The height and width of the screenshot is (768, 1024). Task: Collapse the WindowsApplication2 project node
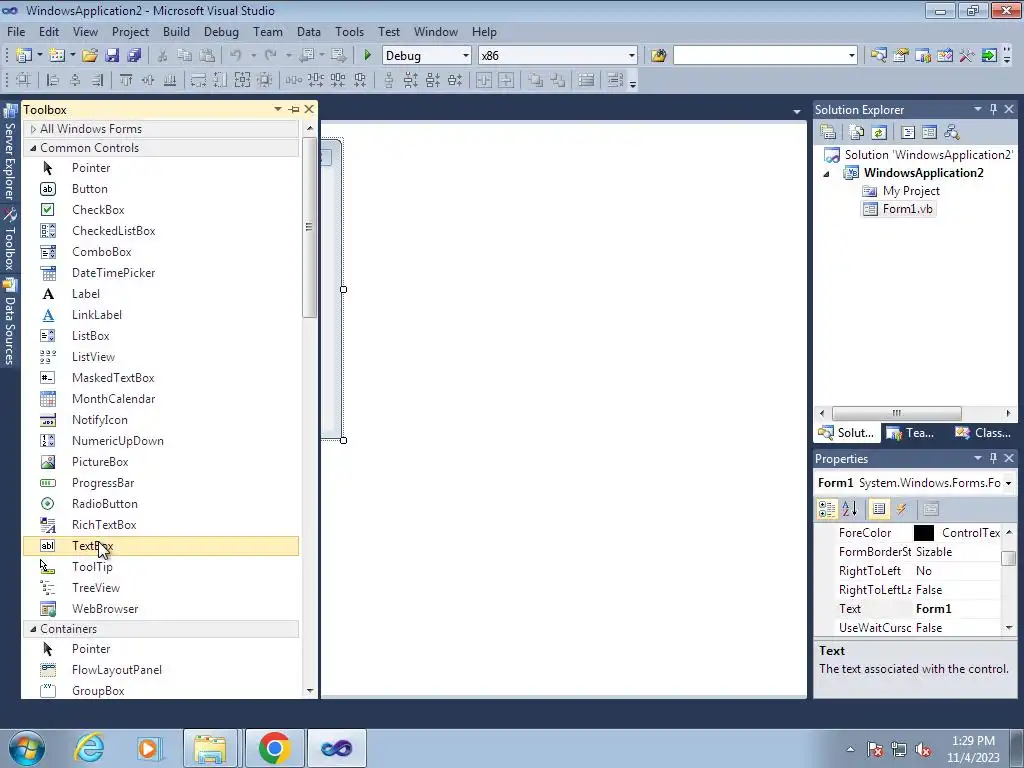point(826,174)
